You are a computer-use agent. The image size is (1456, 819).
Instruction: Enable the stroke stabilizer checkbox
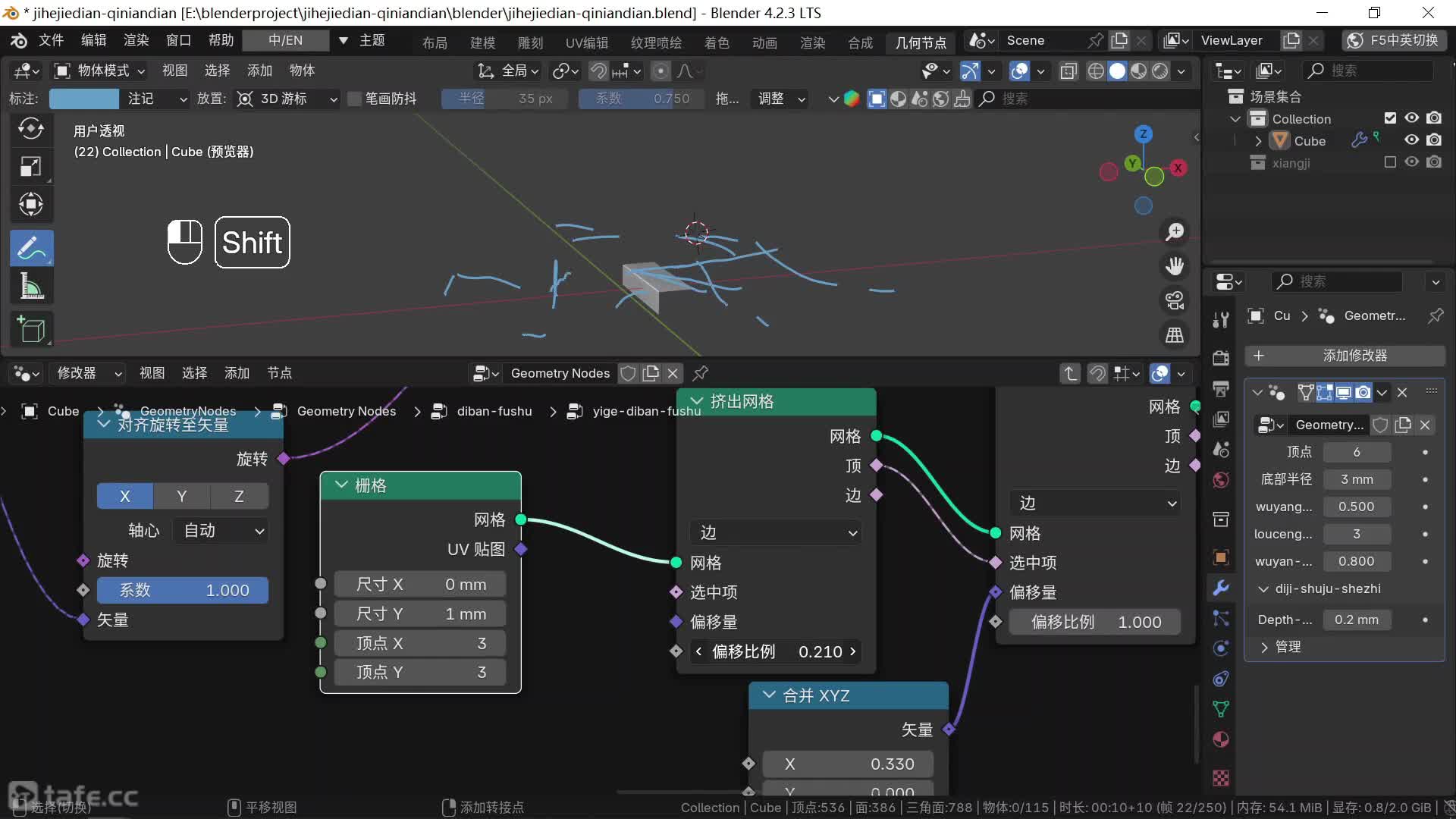[x=354, y=99]
